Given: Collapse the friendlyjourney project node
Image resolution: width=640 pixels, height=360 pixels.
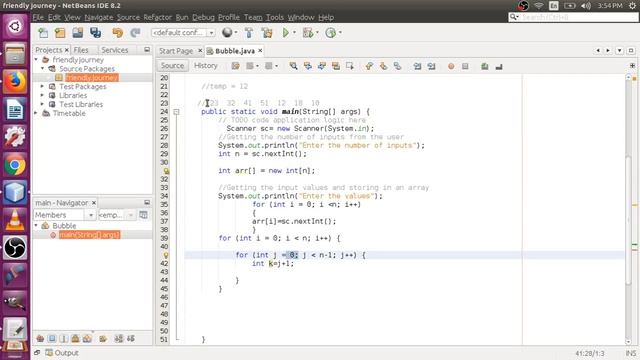Looking at the screenshot, I should point(36,60).
